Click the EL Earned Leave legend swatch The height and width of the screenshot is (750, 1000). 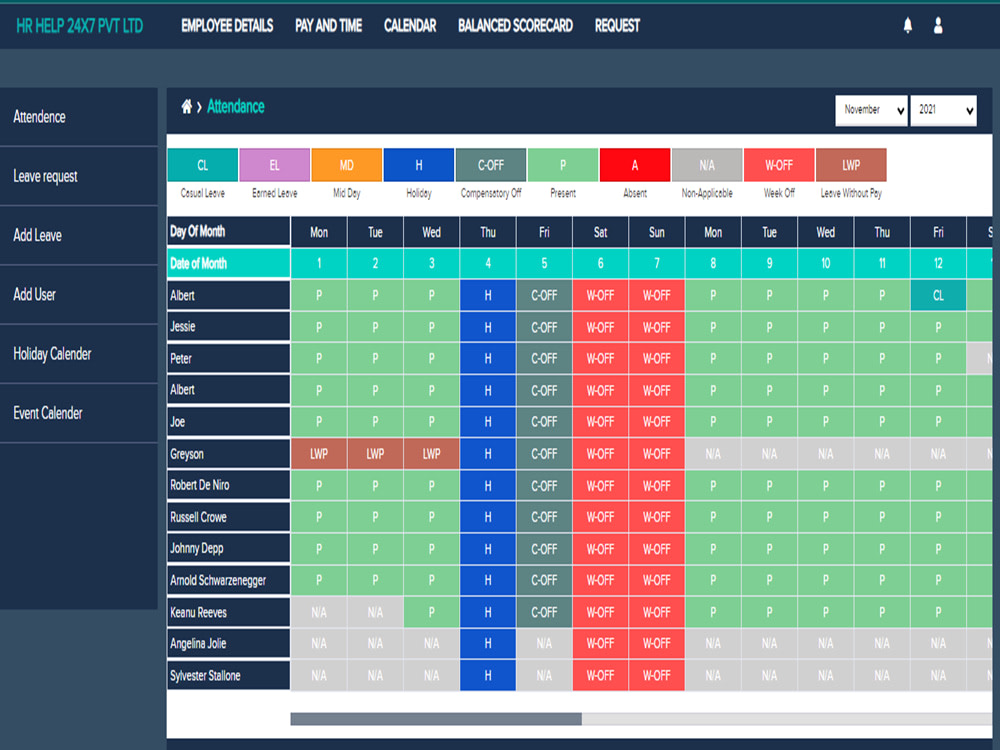click(275, 165)
